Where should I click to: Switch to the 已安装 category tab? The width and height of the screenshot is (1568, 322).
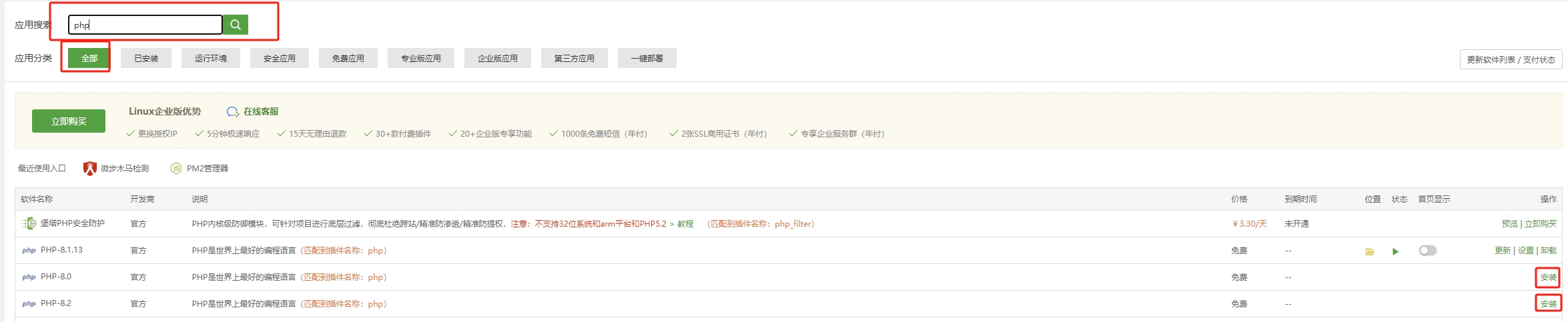146,59
